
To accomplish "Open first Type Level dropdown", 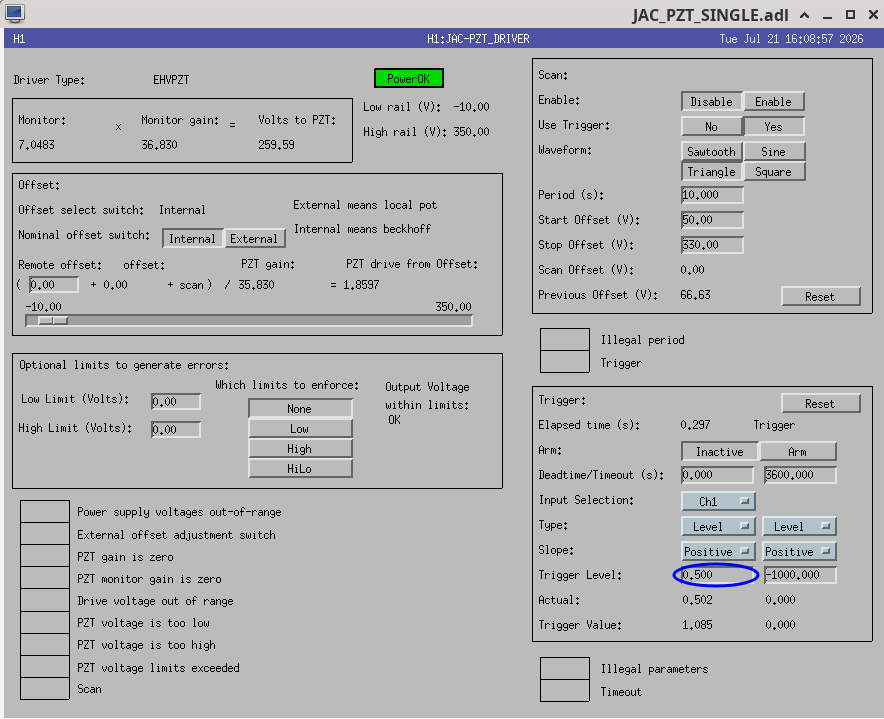I will point(718,527).
